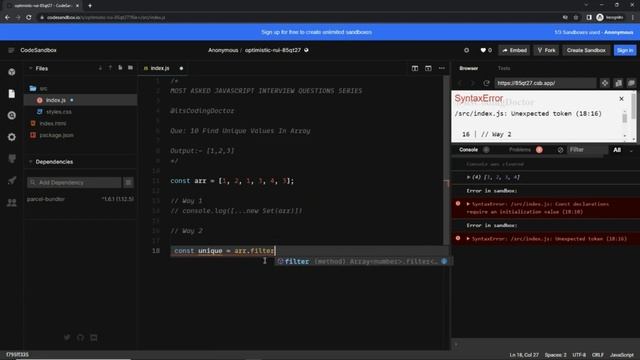Select the Problems tab
This screenshot has height=360, width=640.
point(520,150)
